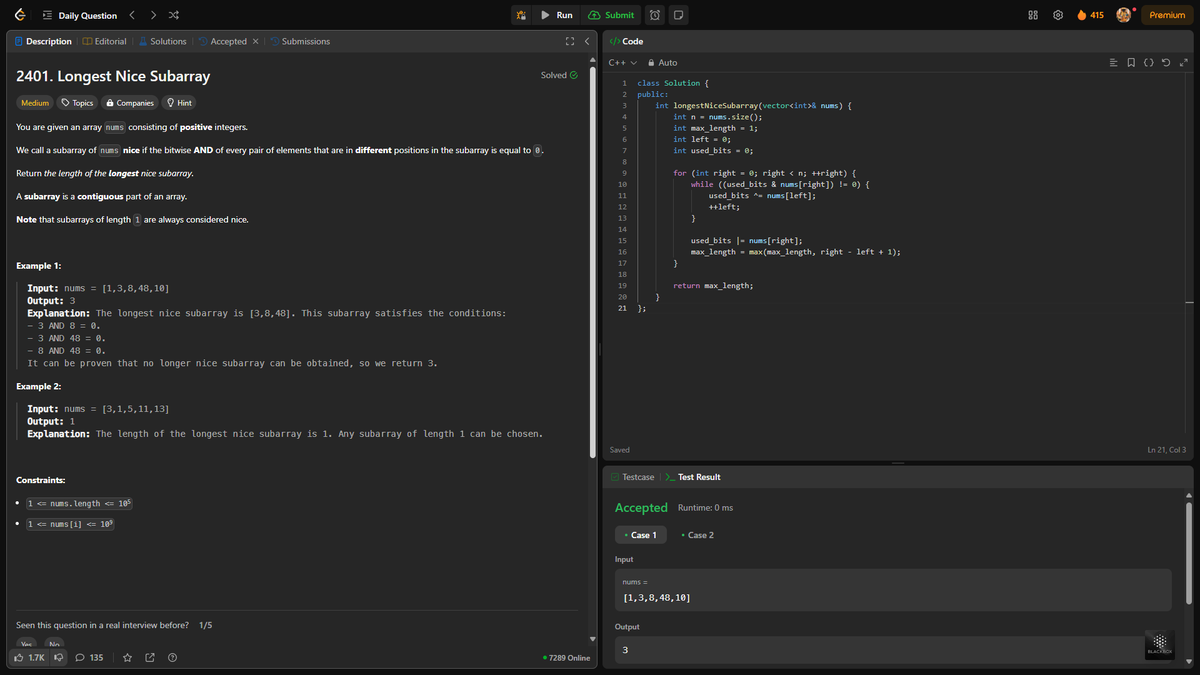
Task: Expand the Topics tag
Action: (x=78, y=103)
